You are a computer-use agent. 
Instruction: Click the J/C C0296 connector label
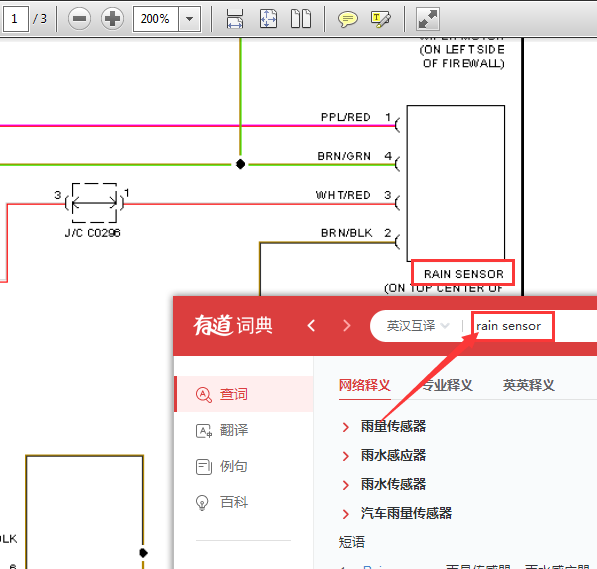[x=93, y=233]
